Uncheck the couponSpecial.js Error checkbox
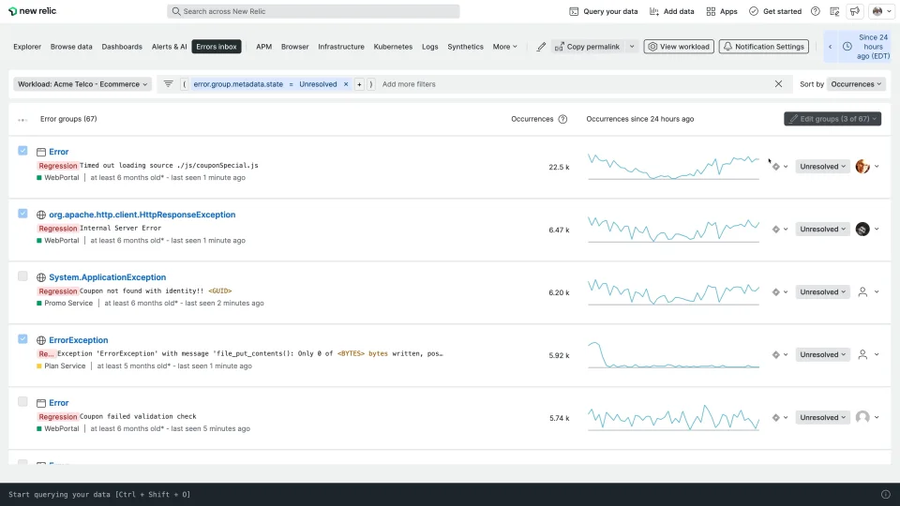This screenshot has height=506, width=900. click(22, 150)
